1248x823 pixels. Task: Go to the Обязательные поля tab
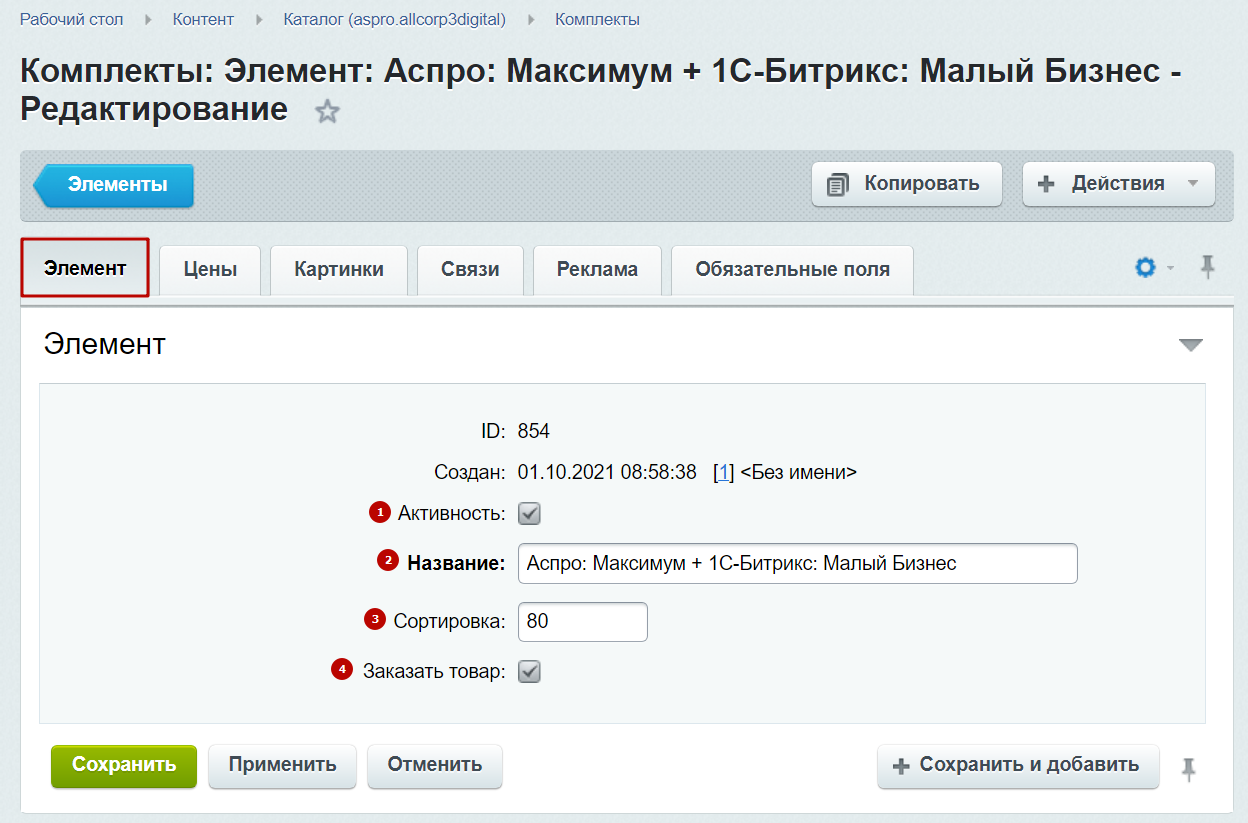pyautogui.click(x=792, y=269)
